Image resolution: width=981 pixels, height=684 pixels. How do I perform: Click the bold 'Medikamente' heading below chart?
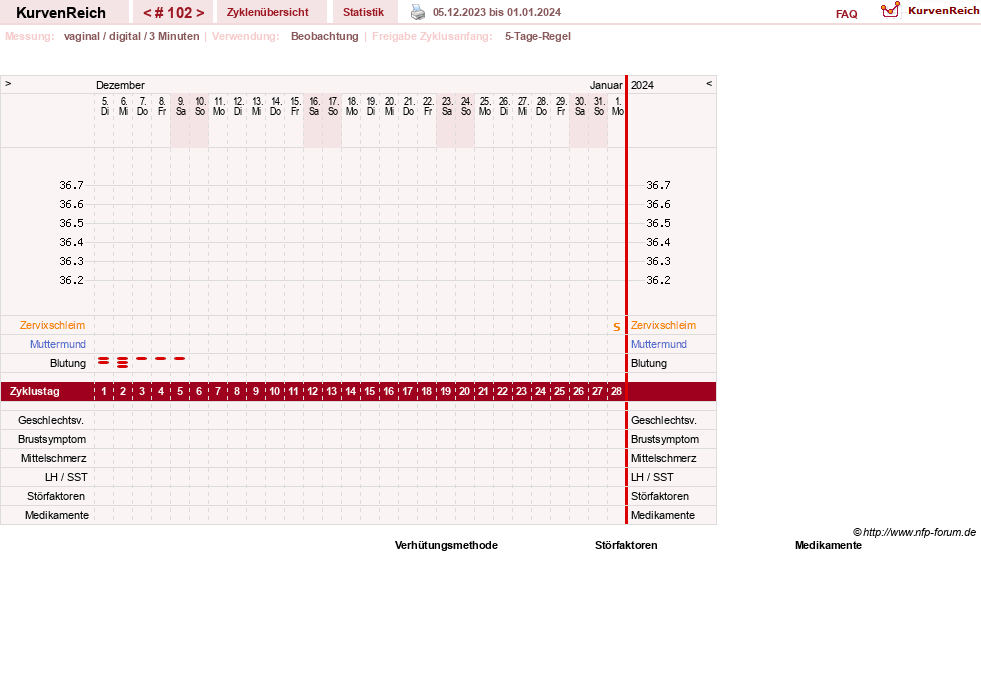coord(828,546)
